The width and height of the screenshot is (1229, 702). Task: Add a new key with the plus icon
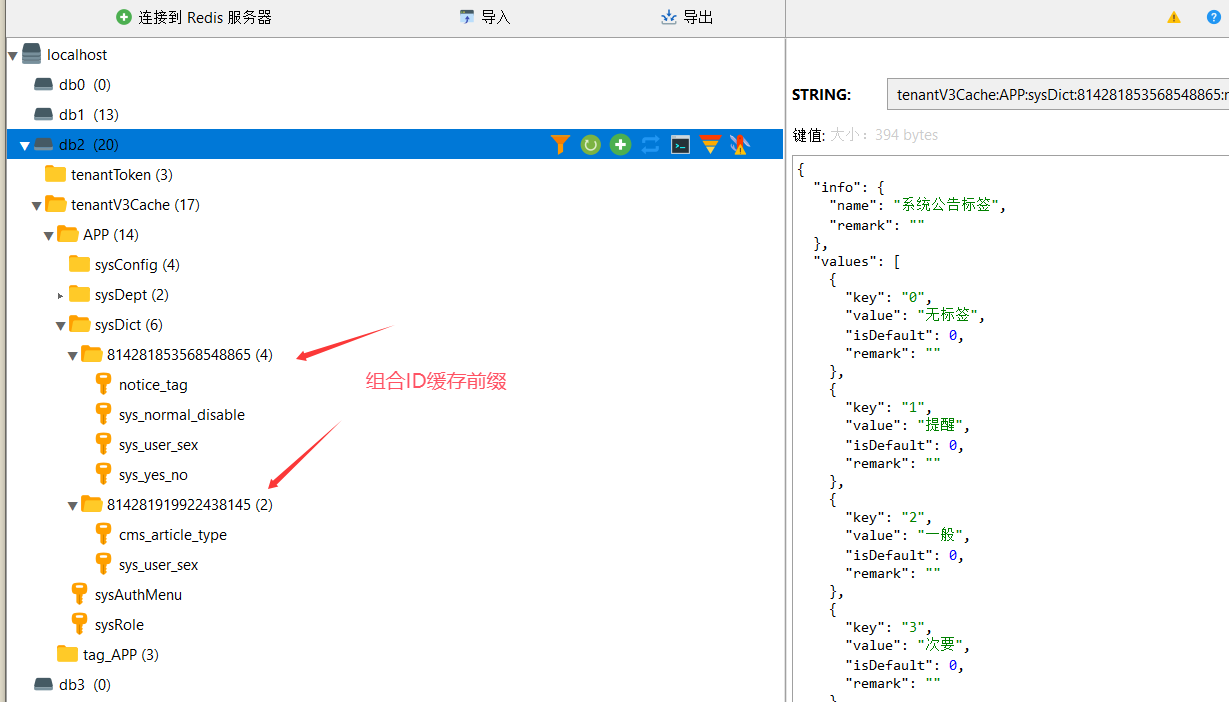621,145
